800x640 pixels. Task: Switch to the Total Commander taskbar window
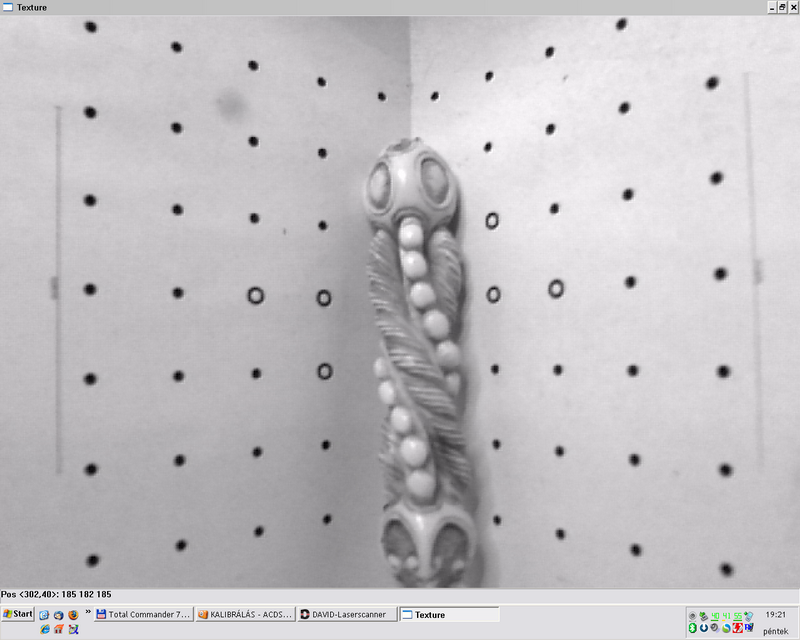click(143, 614)
